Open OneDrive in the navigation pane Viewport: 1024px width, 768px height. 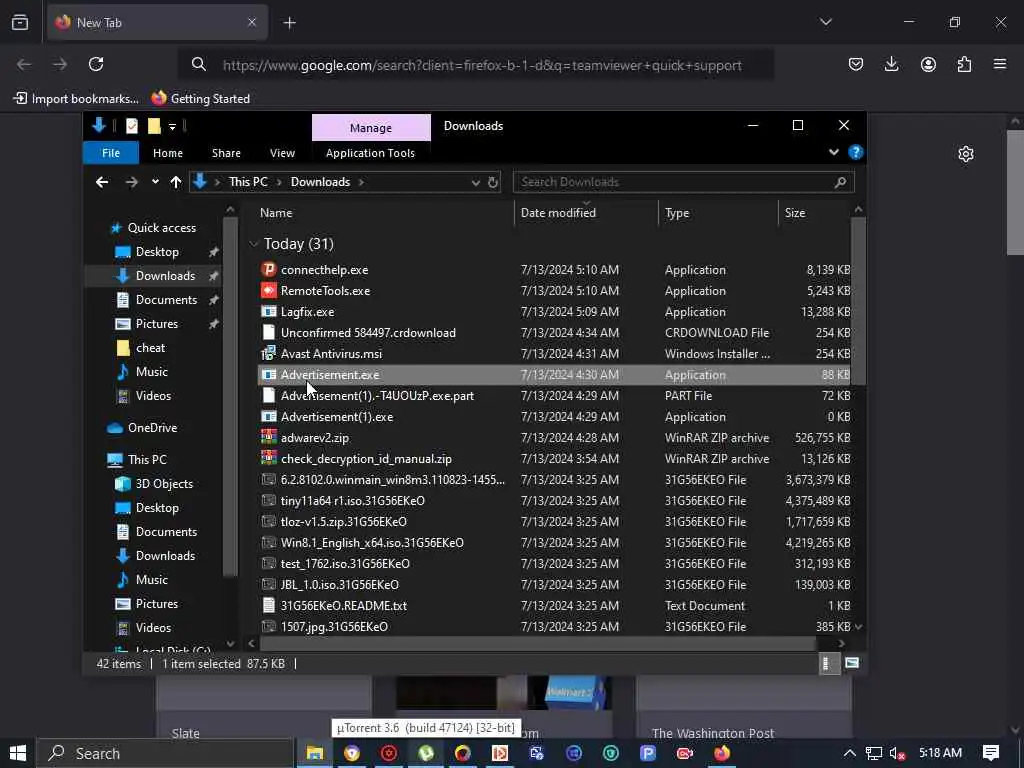(x=152, y=428)
